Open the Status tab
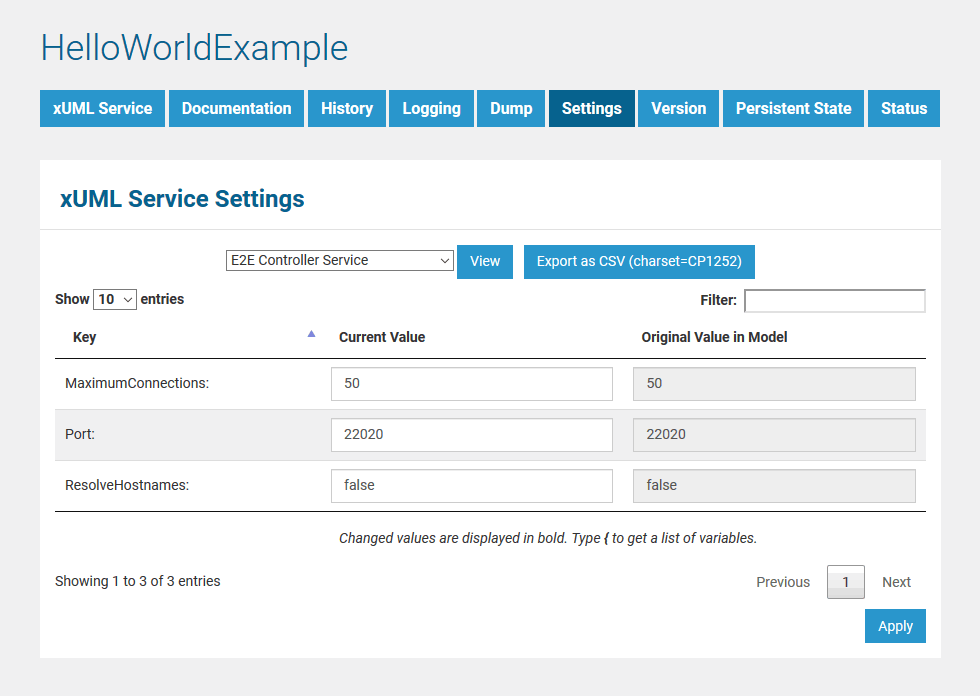This screenshot has width=980, height=696. click(x=904, y=109)
